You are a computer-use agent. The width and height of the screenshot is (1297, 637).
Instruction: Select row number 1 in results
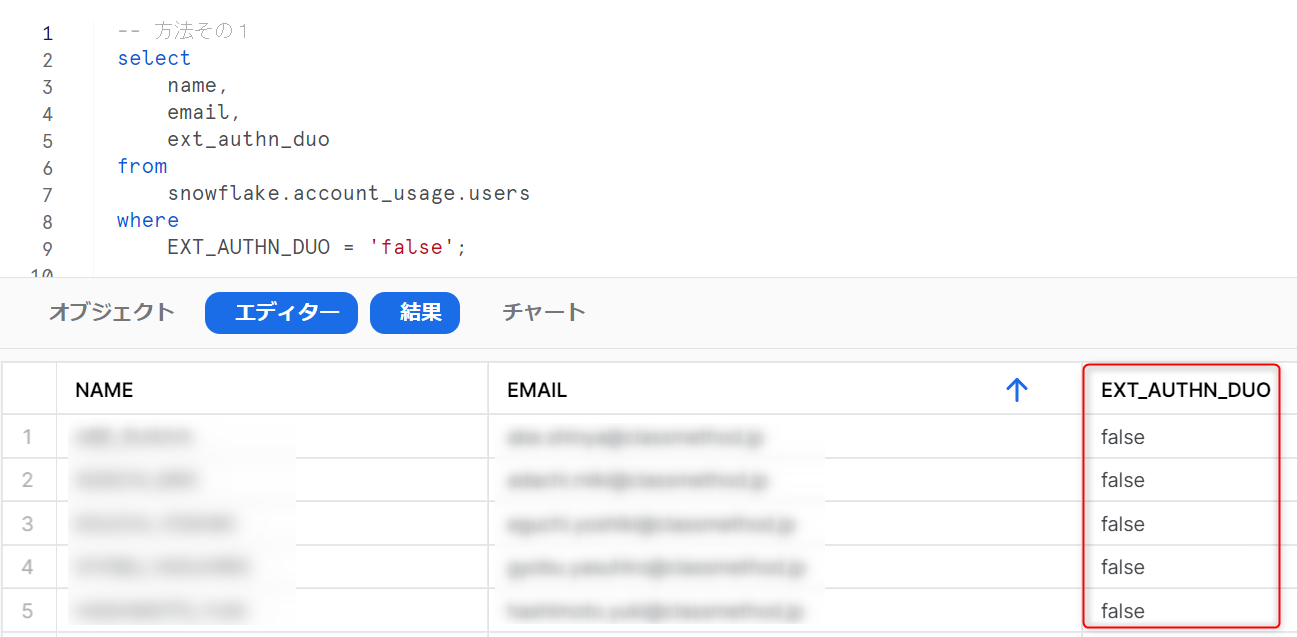click(29, 436)
